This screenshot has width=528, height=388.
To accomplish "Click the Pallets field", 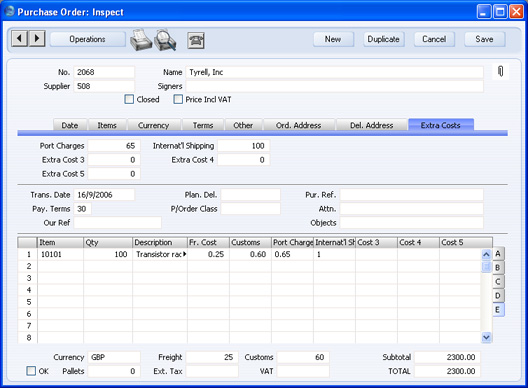I will pos(114,371).
